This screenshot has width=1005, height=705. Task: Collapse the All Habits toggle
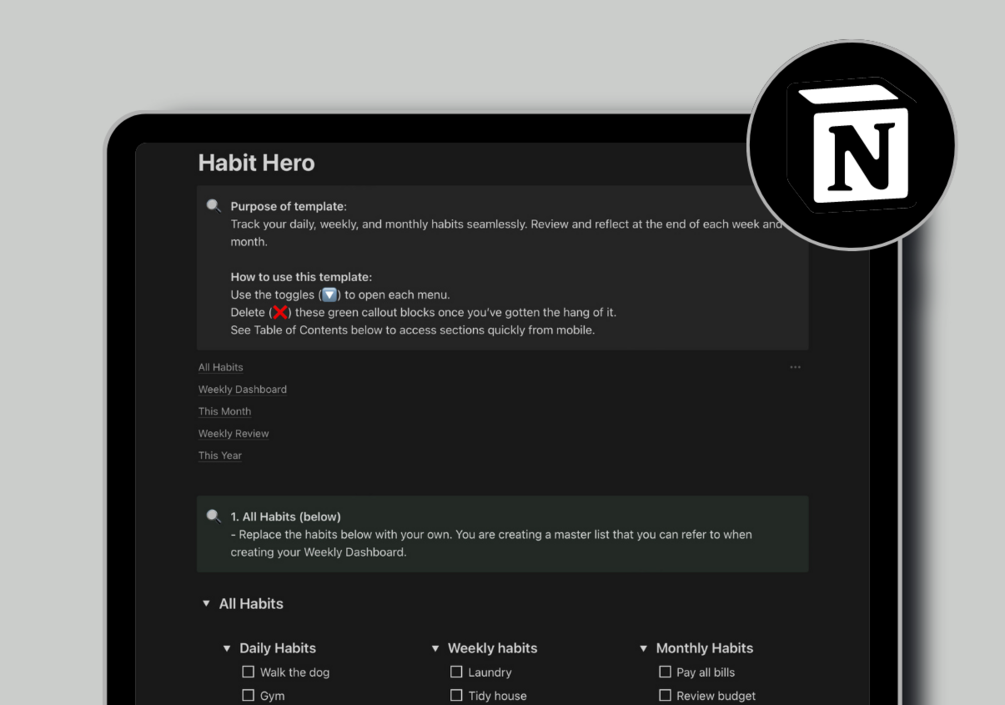click(206, 604)
